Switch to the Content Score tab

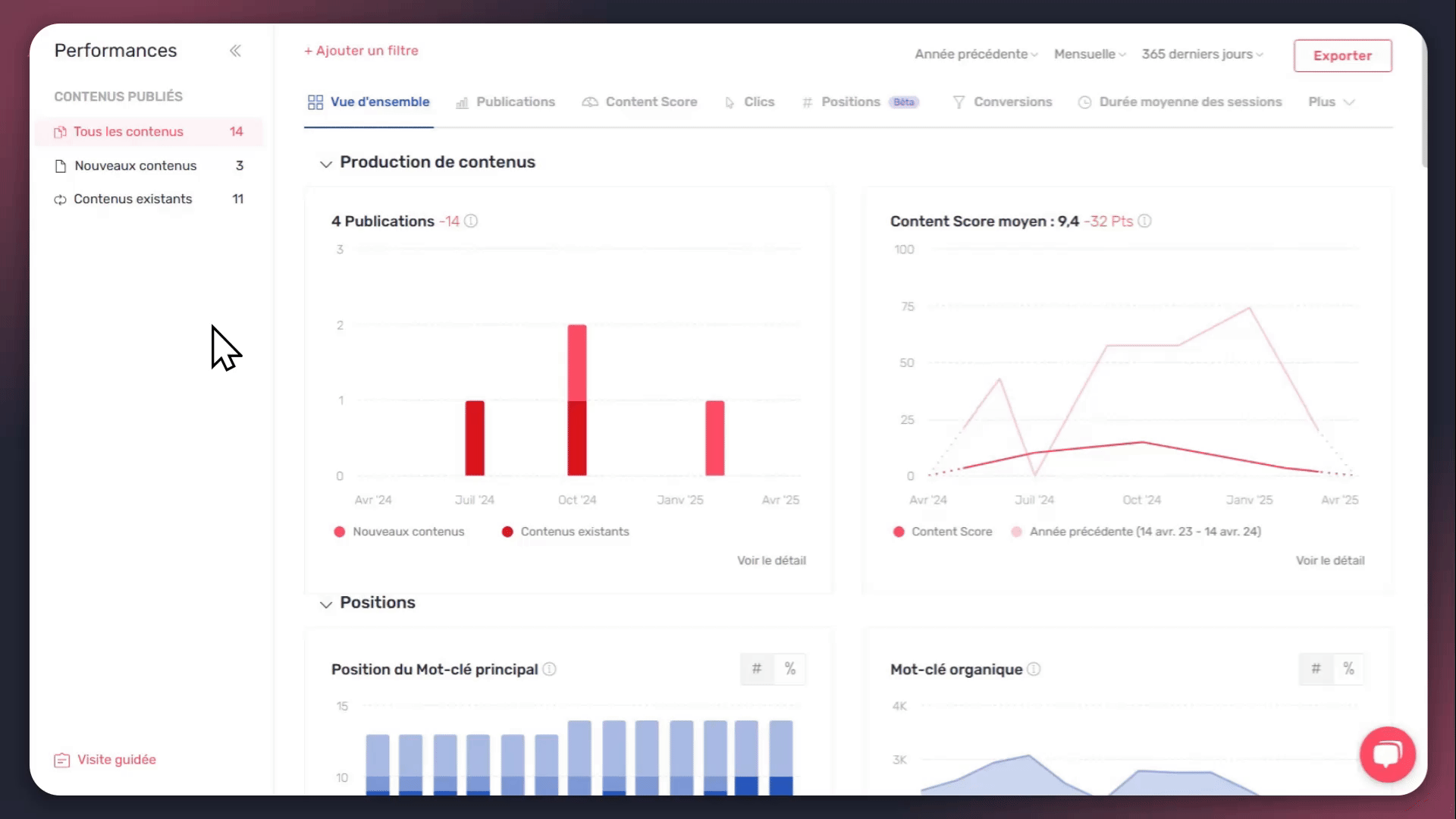pyautogui.click(x=639, y=102)
